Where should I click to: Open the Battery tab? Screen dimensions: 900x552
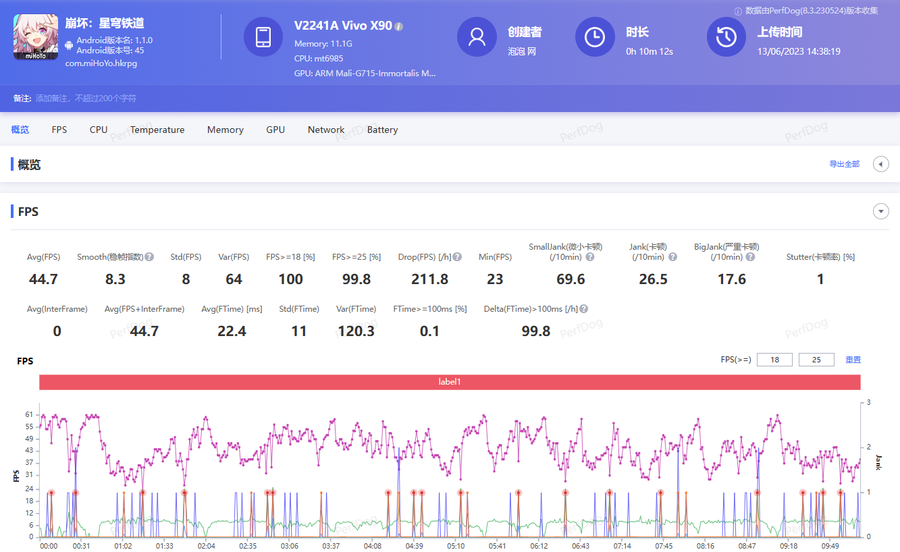coord(382,130)
